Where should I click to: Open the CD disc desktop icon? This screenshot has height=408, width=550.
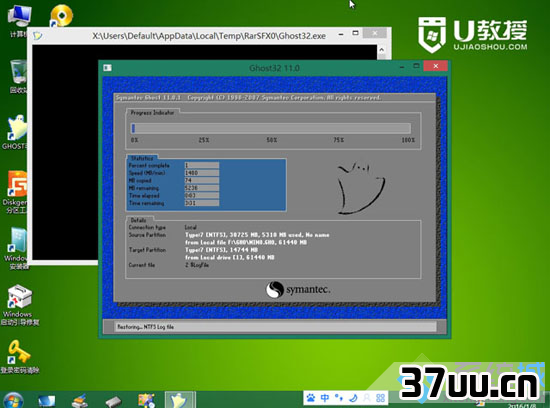pyautogui.click(x=61, y=15)
